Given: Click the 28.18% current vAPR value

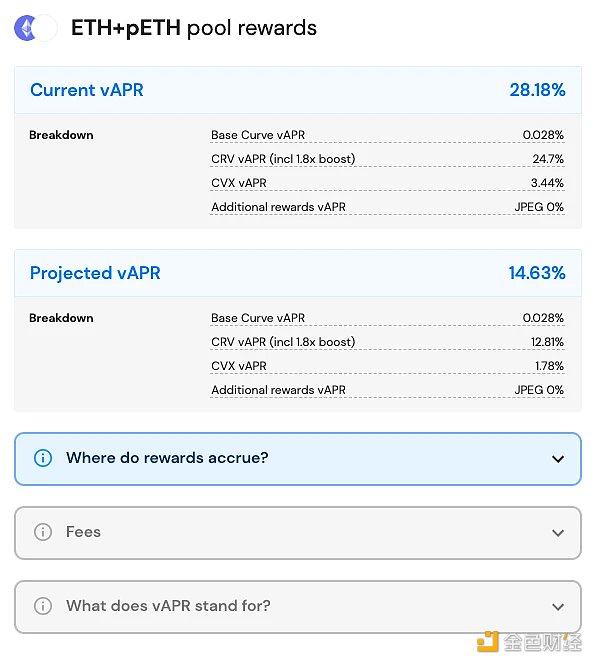Looking at the screenshot, I should click(537, 90).
